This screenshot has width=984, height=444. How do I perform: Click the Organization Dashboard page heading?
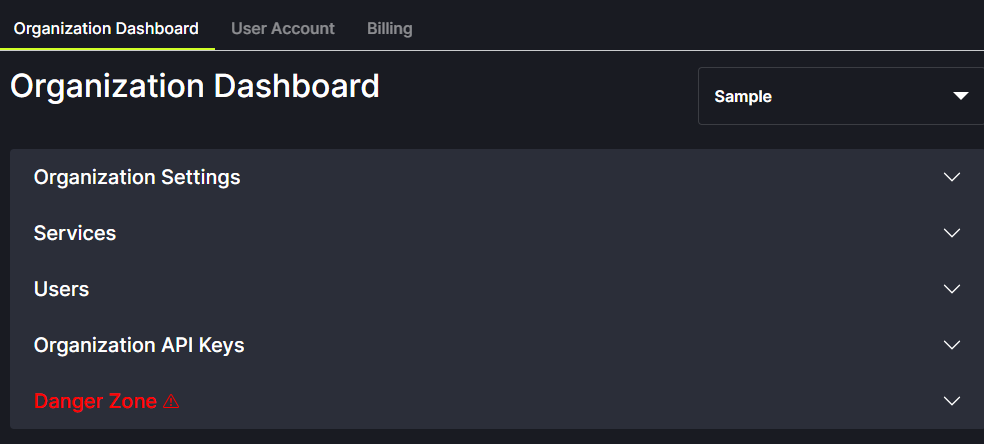(x=195, y=86)
